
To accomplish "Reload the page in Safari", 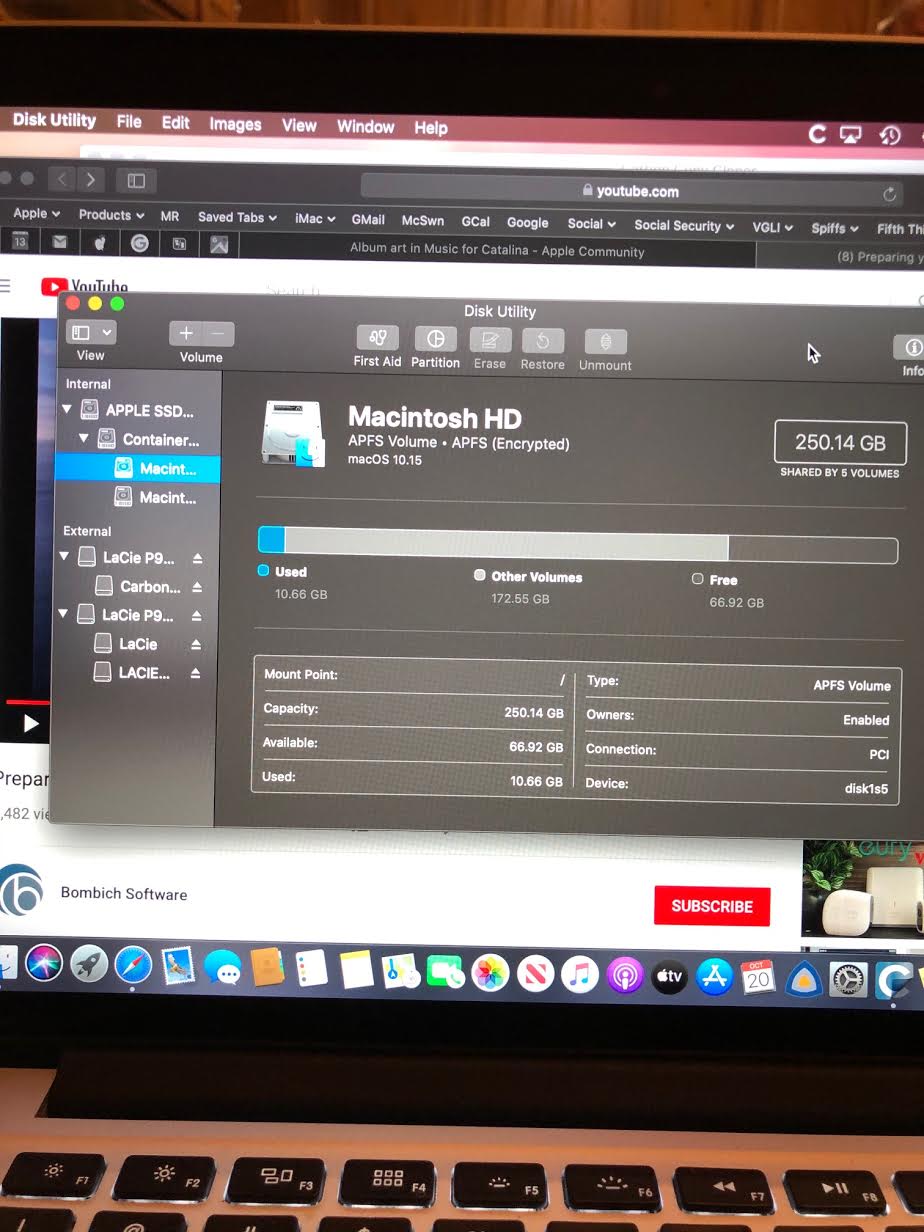I will pyautogui.click(x=889, y=194).
